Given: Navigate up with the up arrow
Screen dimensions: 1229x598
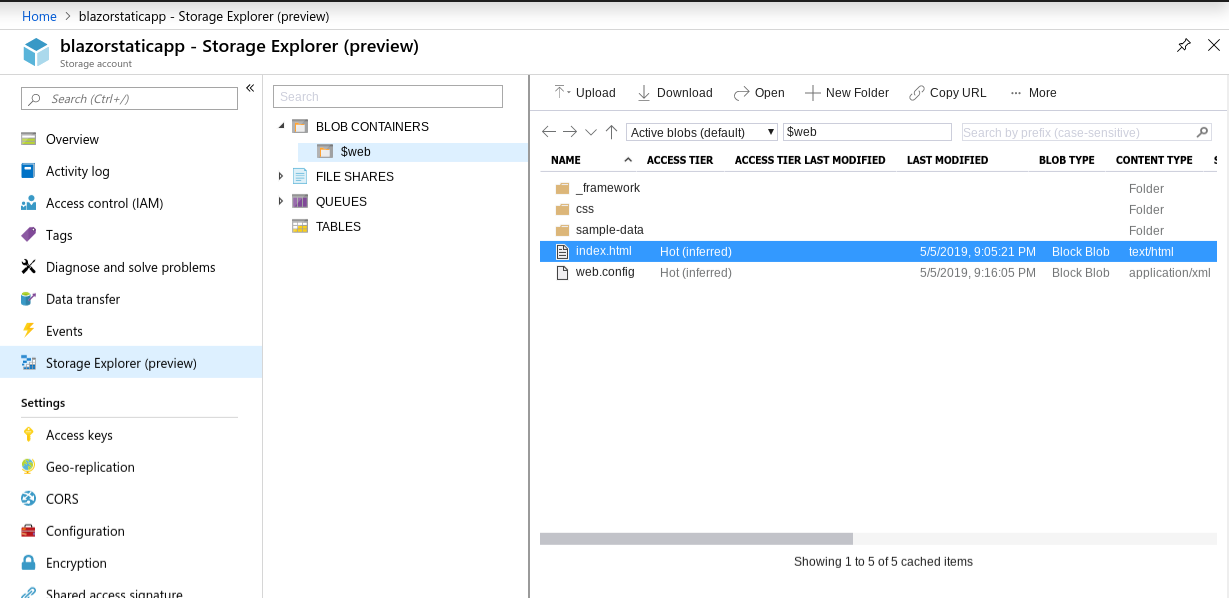Looking at the screenshot, I should pyautogui.click(x=611, y=132).
